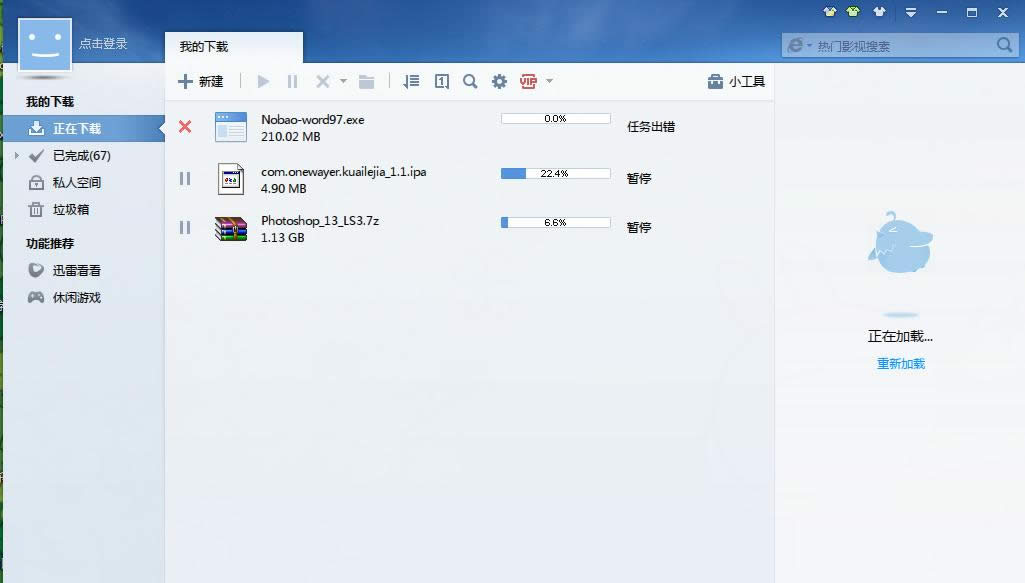
Task: Click 1.13 GB size text
Action: click(282, 238)
